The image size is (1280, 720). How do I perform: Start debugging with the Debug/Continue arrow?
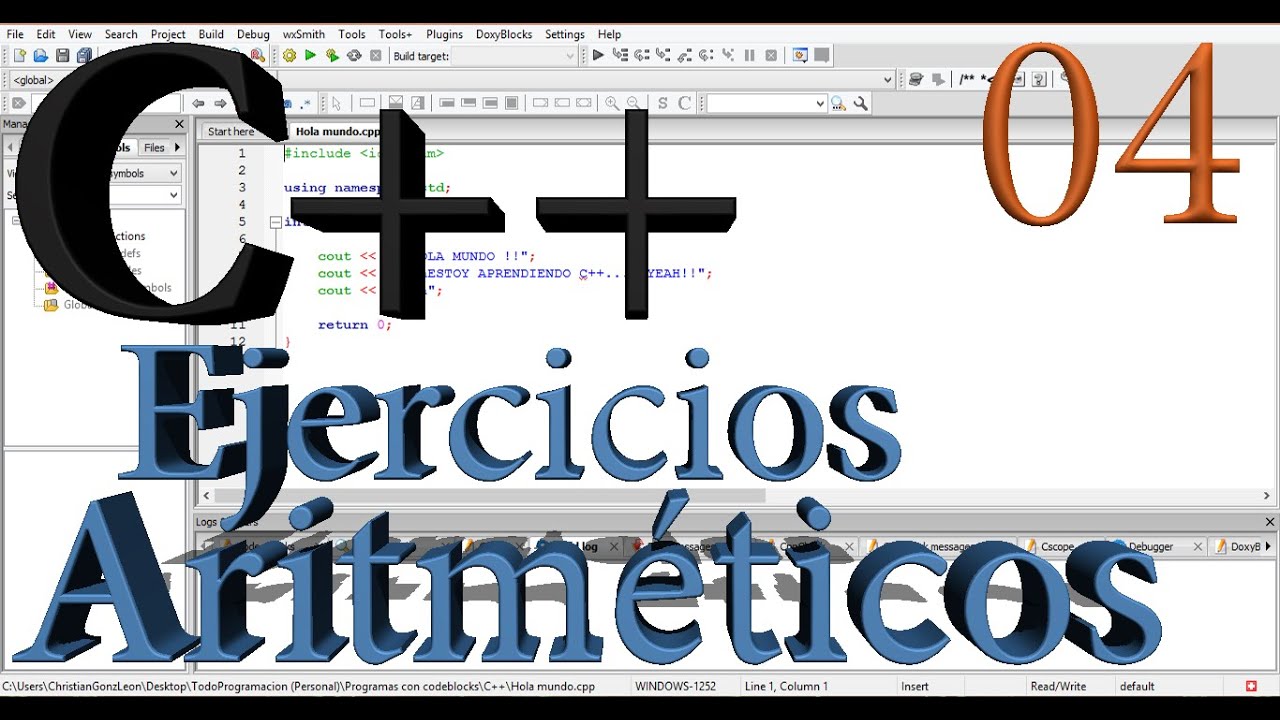tap(598, 56)
